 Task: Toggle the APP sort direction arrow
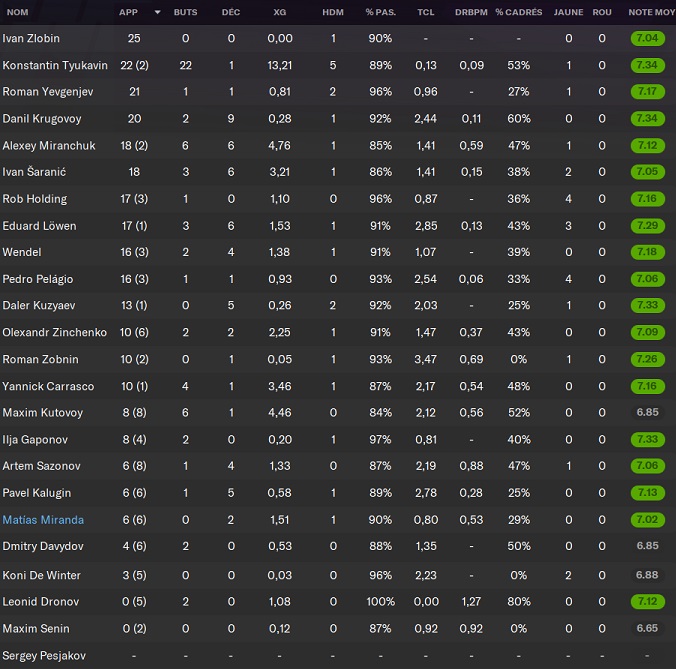pyautogui.click(x=157, y=12)
